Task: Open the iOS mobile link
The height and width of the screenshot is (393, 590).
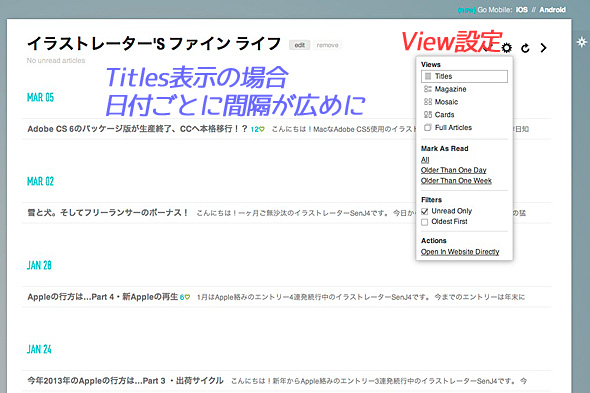Action: point(522,10)
